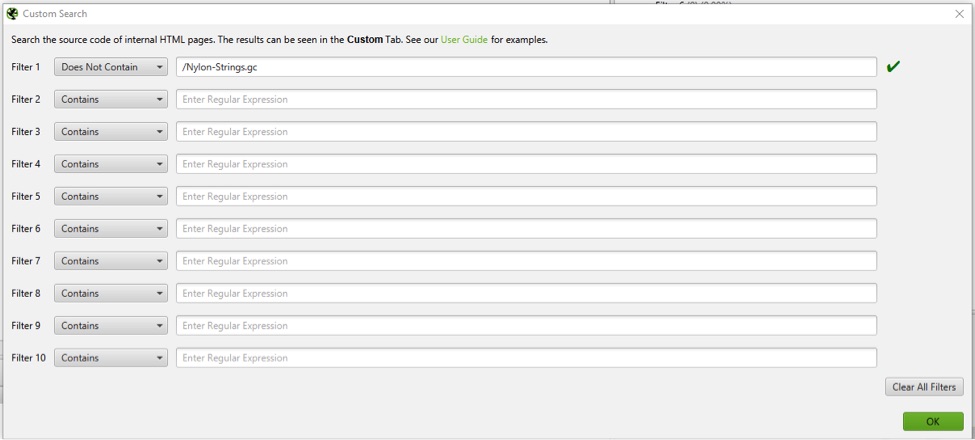This screenshot has height=440, width=975.
Task: Open the Filter 1 'Does Not Contain' dropdown
Action: [x=110, y=67]
